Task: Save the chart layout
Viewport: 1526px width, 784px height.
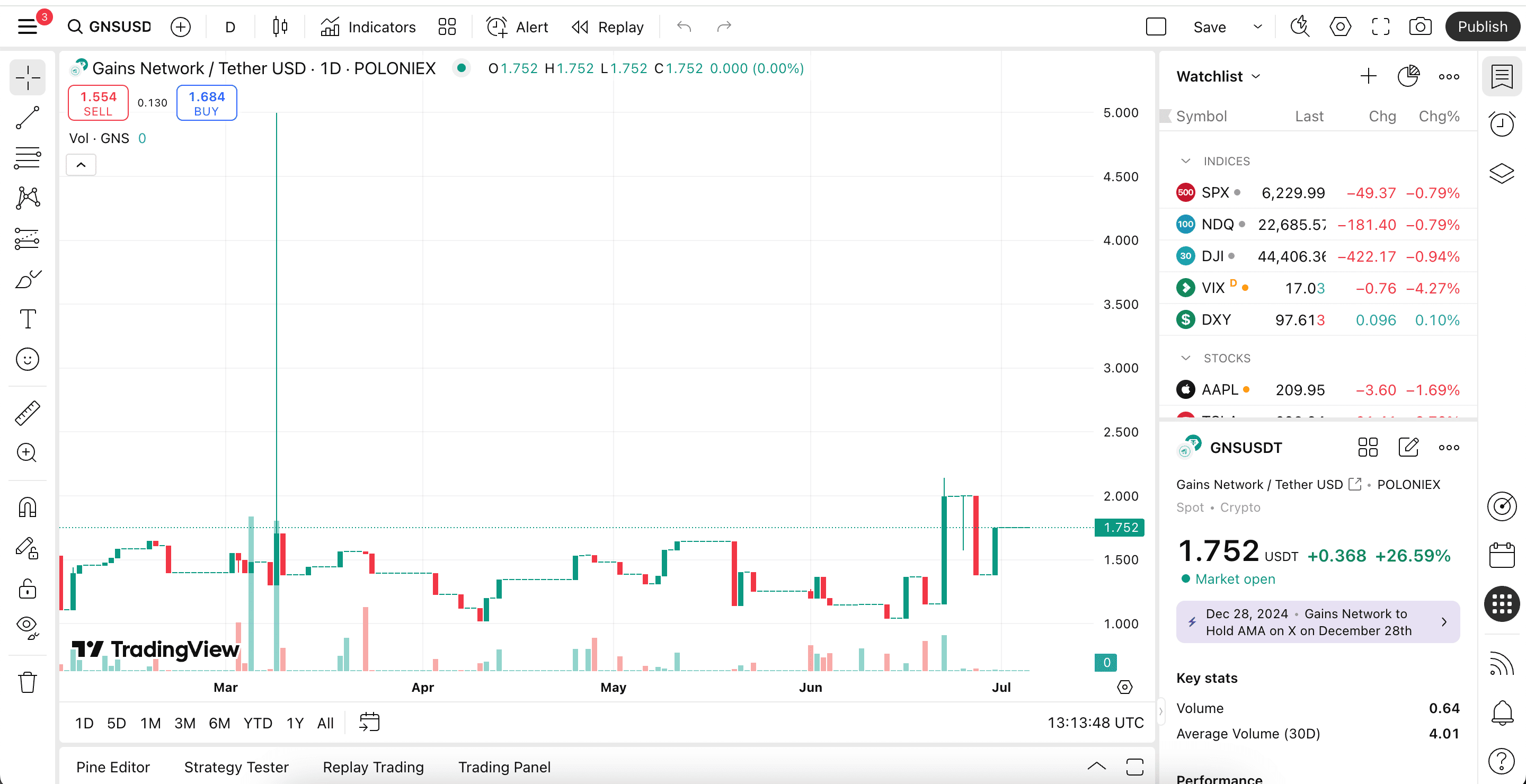Action: point(1209,26)
